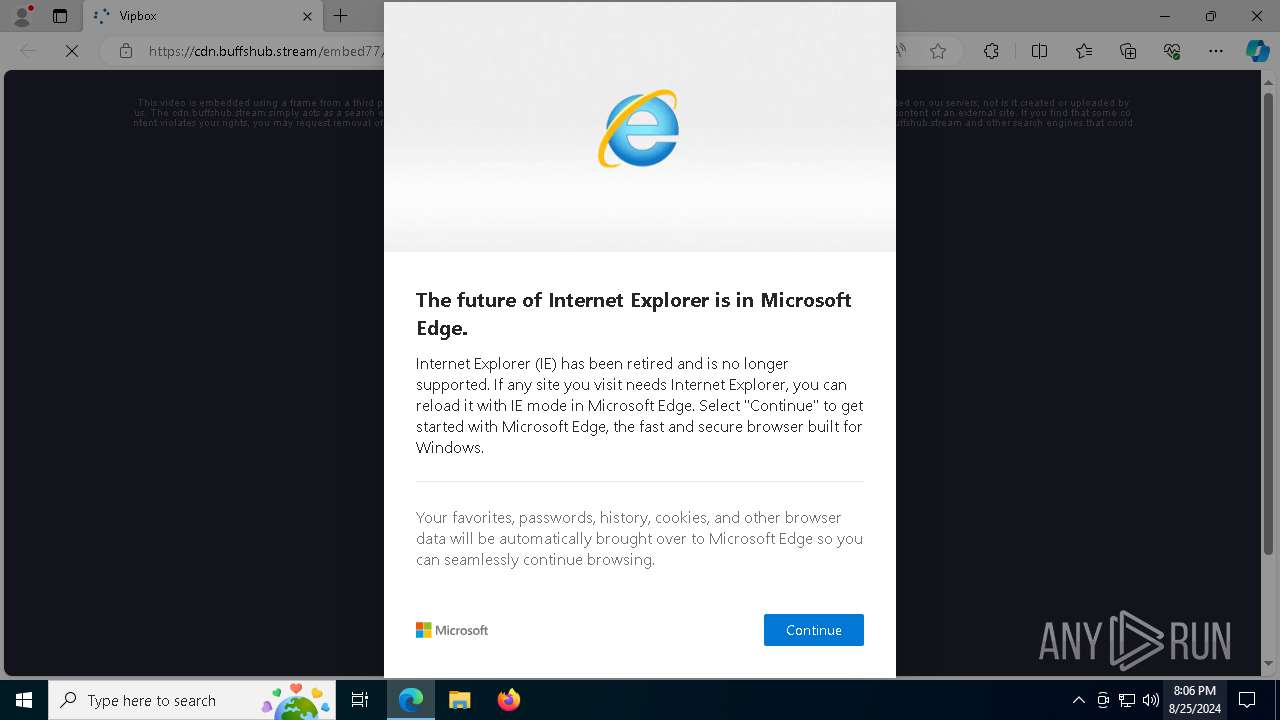The width and height of the screenshot is (1280, 720).
Task: Show hidden system tray icons
Action: tap(1078, 700)
